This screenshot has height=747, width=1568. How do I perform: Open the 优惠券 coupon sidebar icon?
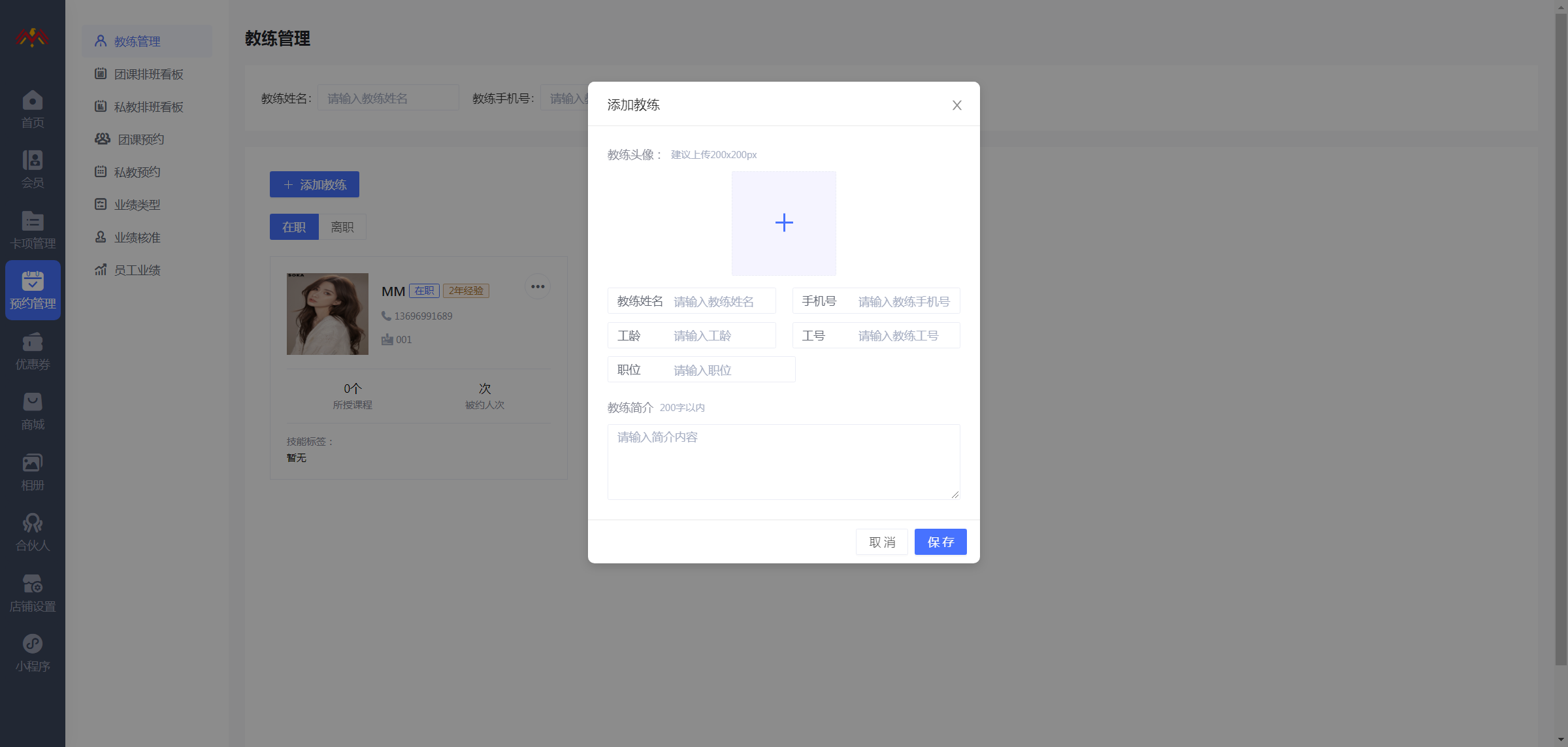point(33,351)
